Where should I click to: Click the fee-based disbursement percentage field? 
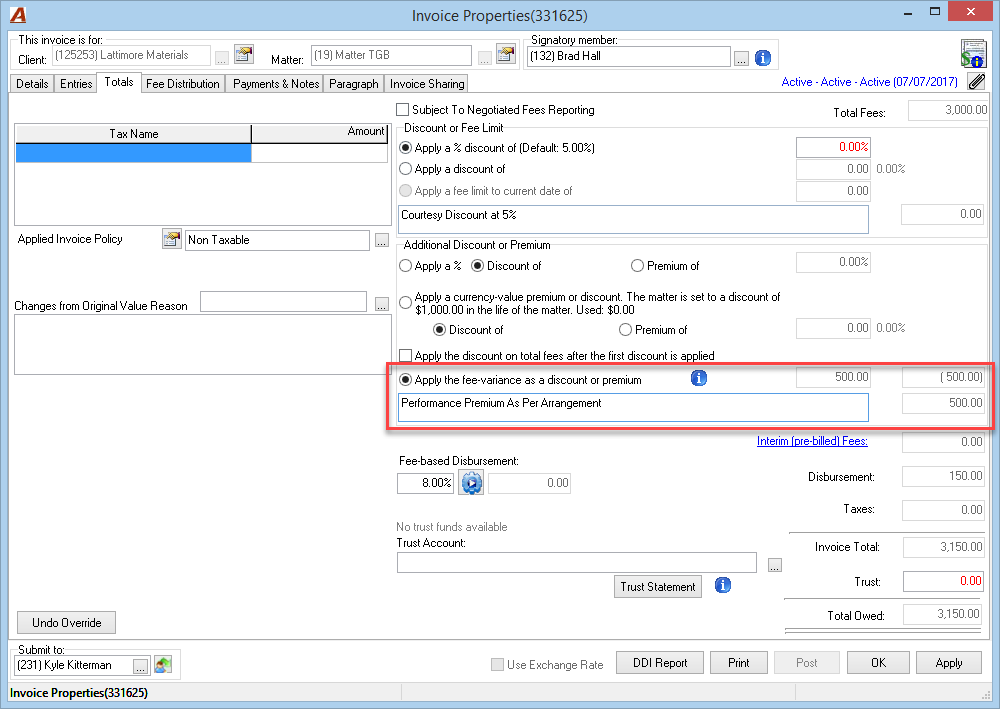point(425,483)
